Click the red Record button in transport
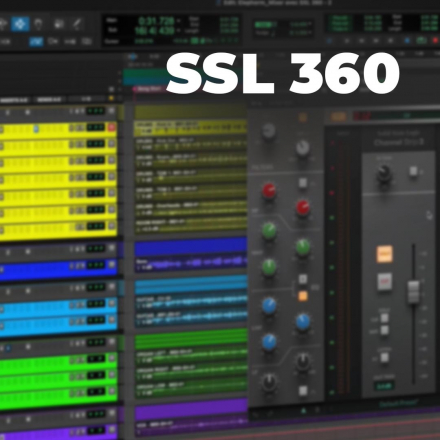This screenshot has height=440, width=440. [435, 41]
